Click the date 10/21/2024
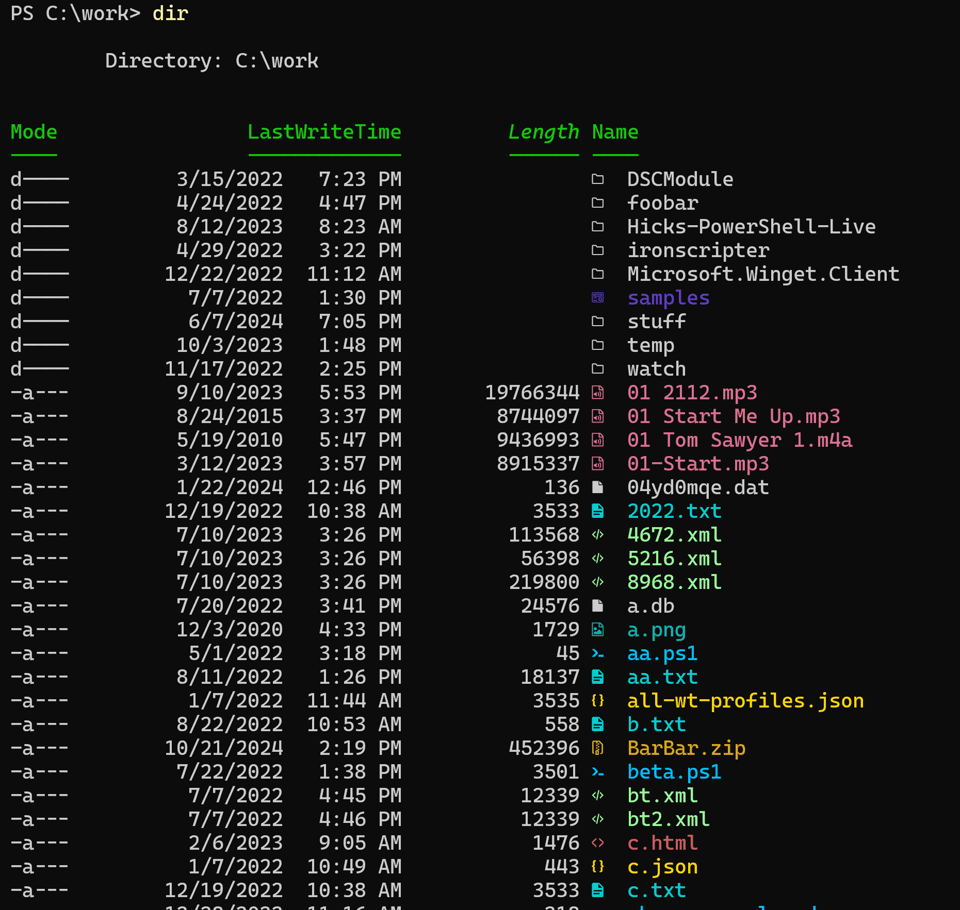 [223, 748]
